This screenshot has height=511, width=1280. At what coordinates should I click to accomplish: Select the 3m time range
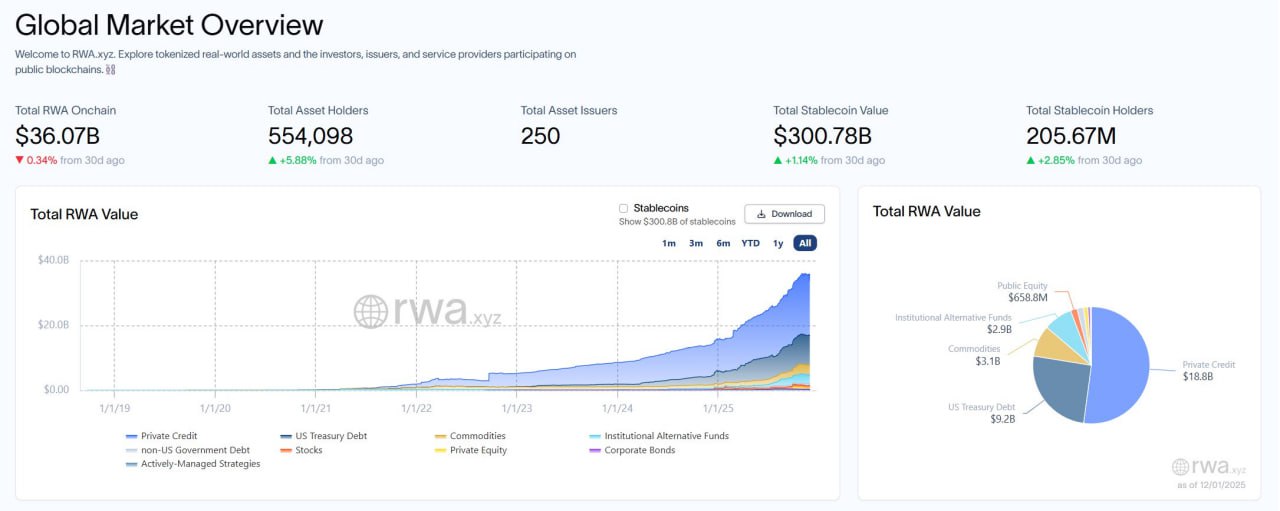point(696,243)
